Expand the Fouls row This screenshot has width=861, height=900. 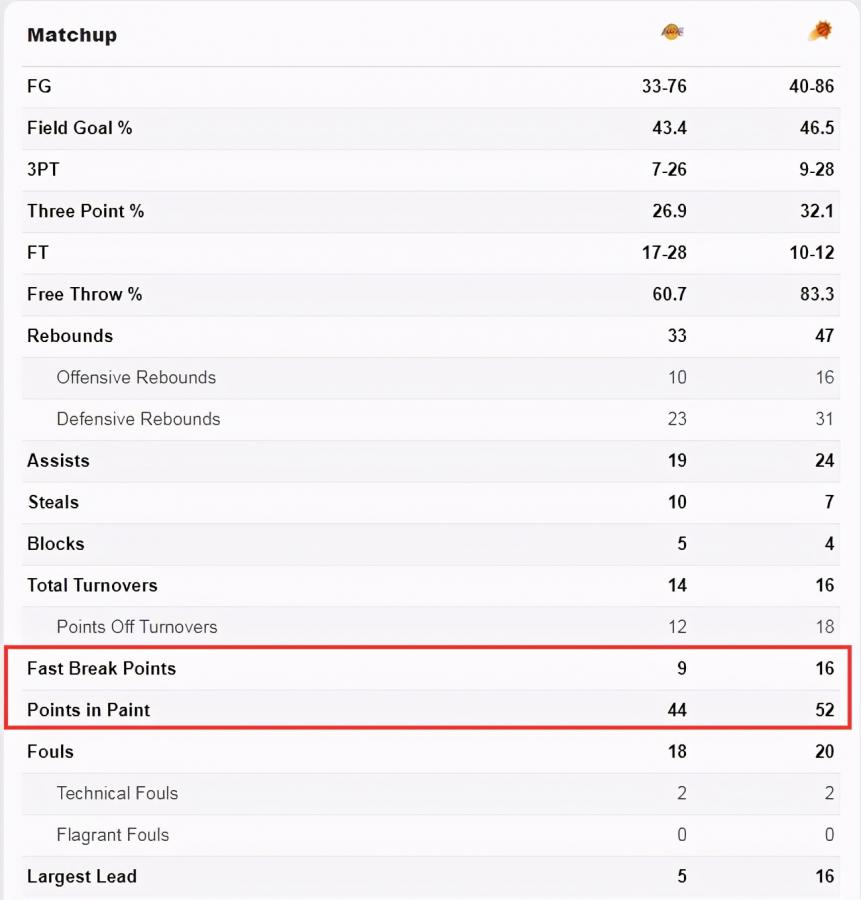pos(430,752)
